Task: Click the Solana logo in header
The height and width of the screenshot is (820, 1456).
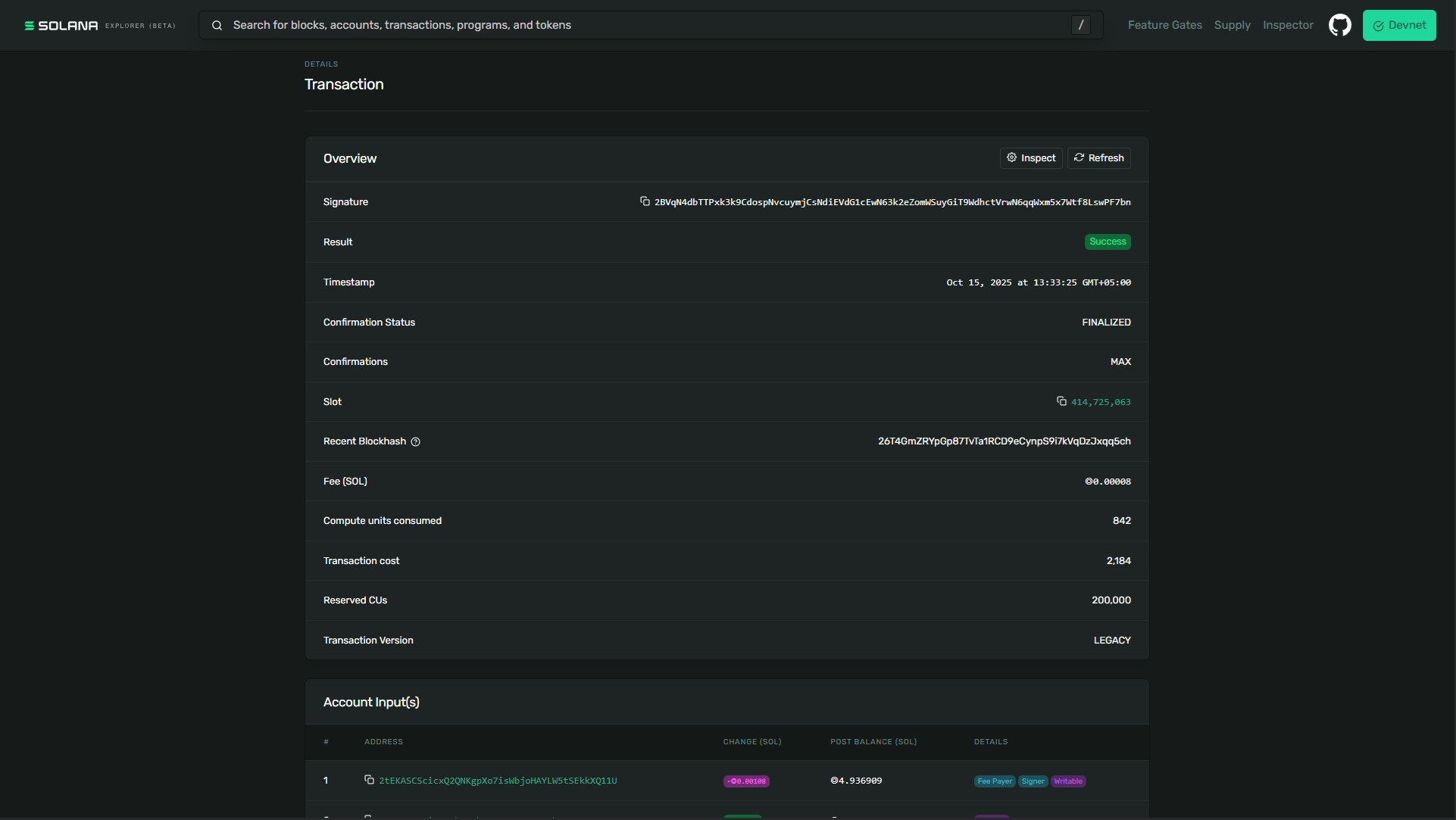Action: pos(61,26)
